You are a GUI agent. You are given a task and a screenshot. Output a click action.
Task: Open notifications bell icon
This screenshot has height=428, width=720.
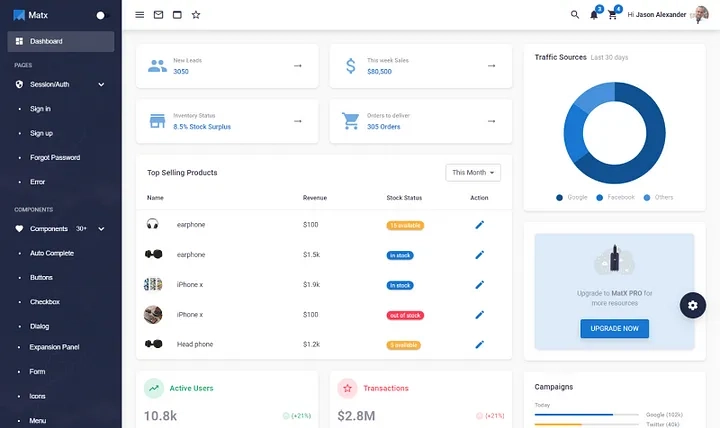click(594, 15)
